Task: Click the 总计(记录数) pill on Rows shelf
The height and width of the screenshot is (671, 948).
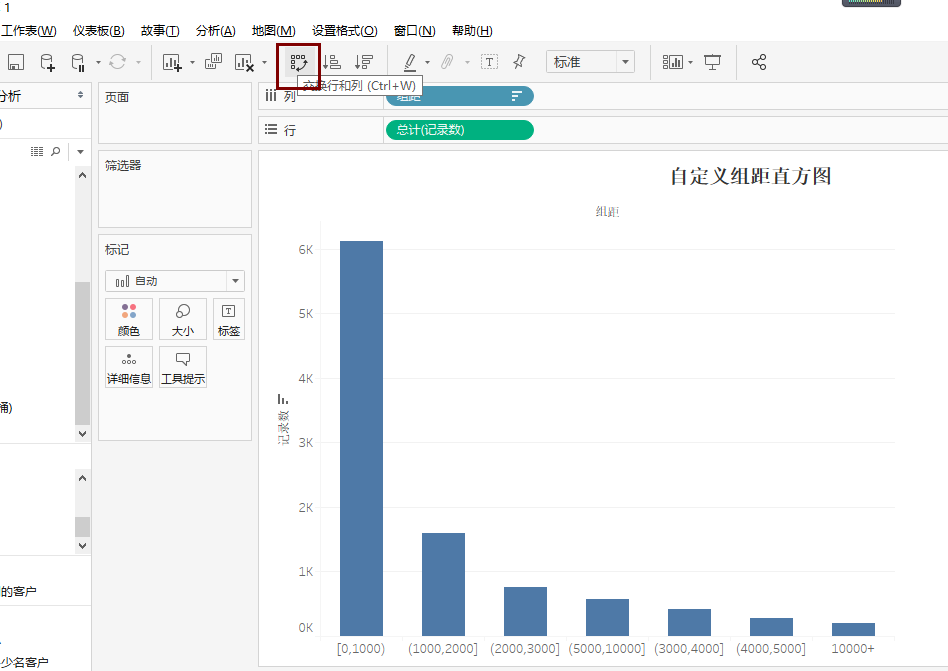Action: pos(459,130)
